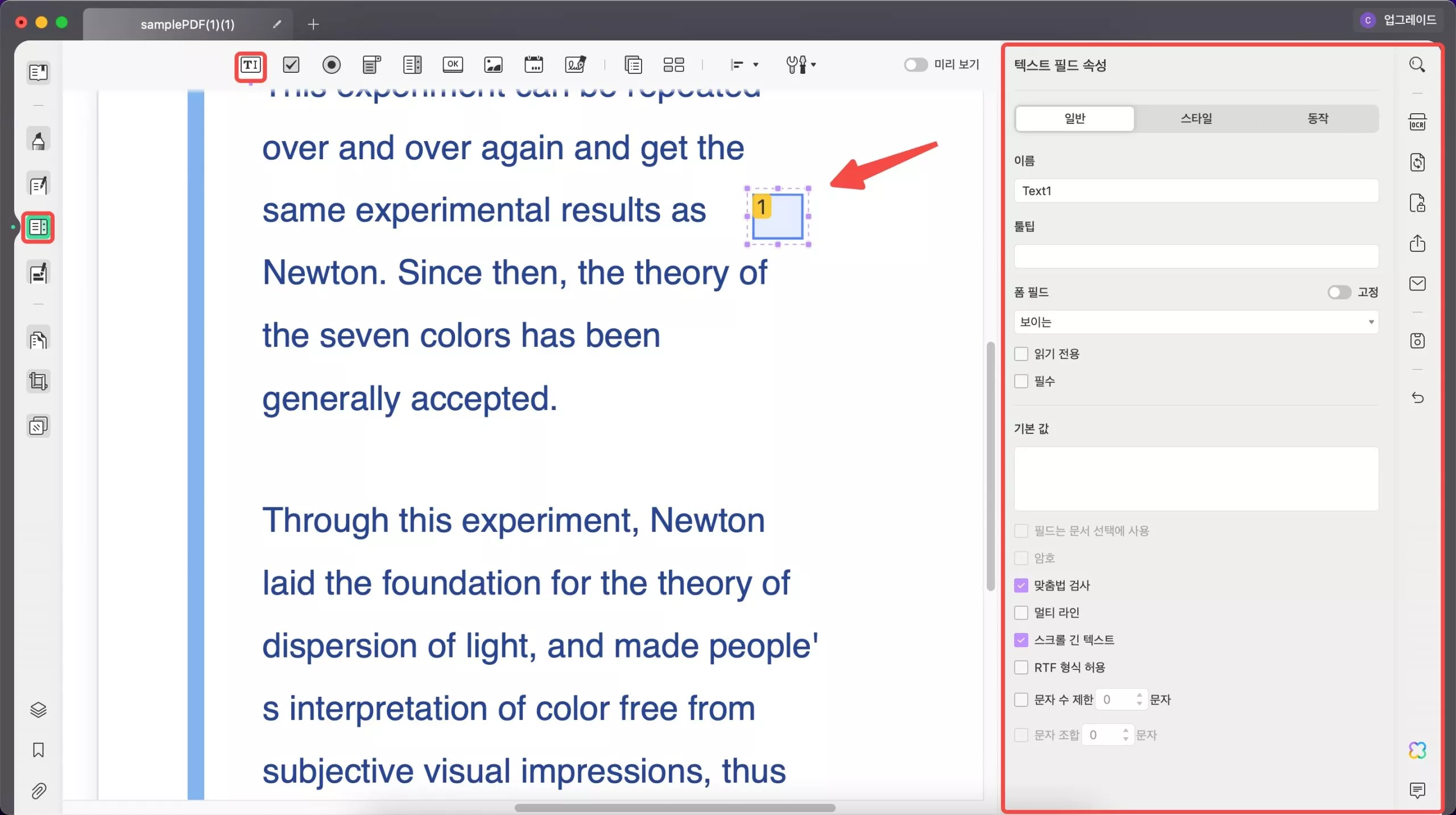The image size is (1456, 815).
Task: Click the Convert PDF icon
Action: (x=1417, y=163)
